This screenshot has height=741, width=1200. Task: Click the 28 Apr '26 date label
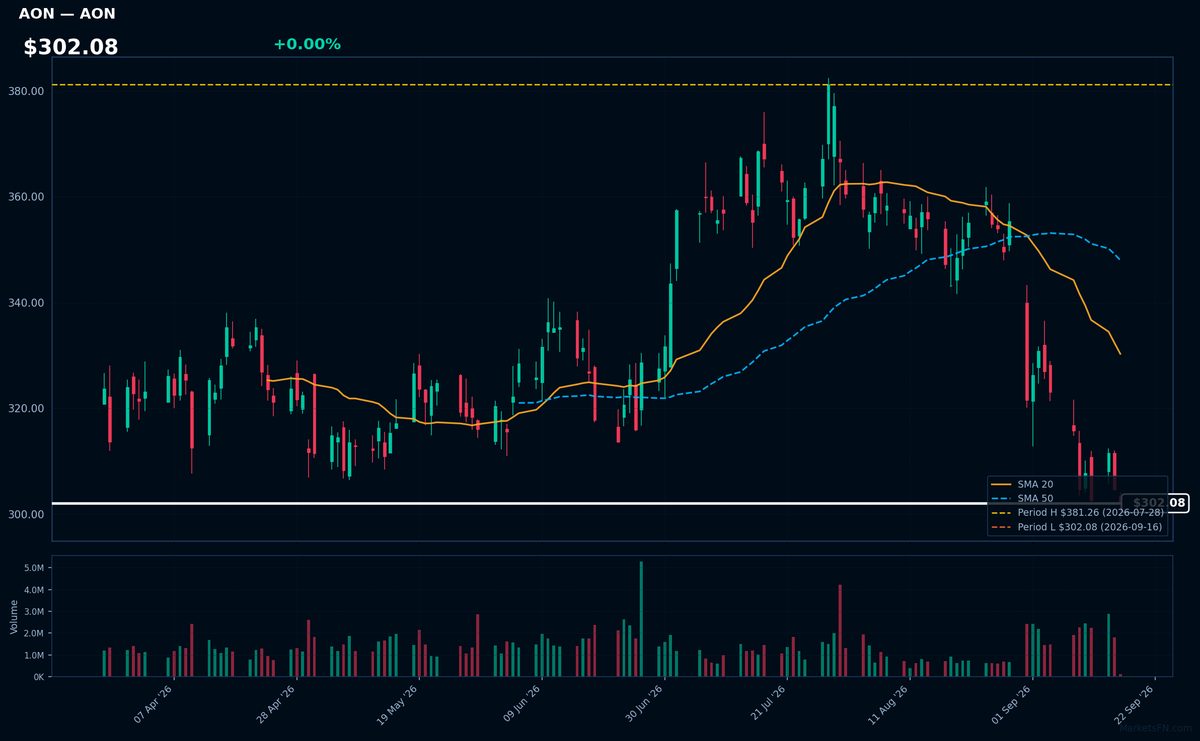tap(277, 703)
